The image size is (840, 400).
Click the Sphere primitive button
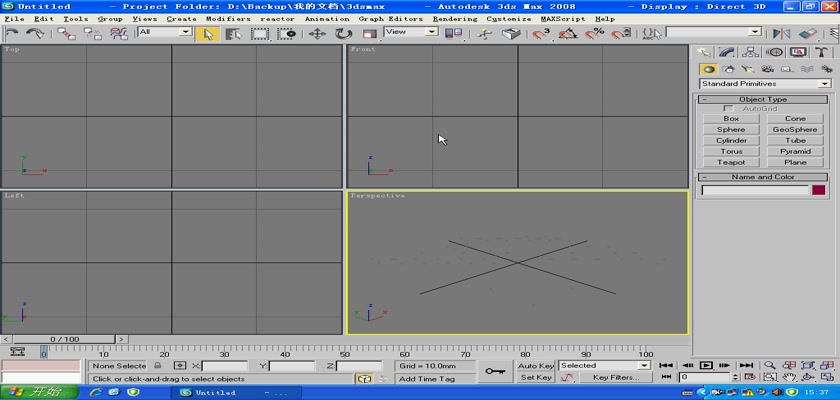(731, 130)
